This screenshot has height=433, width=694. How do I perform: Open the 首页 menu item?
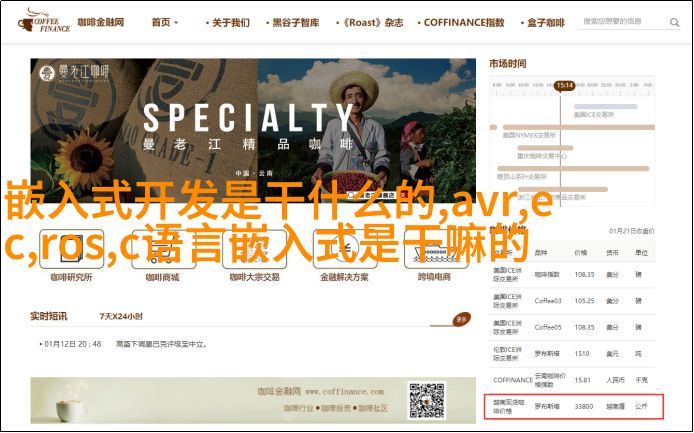[161, 22]
